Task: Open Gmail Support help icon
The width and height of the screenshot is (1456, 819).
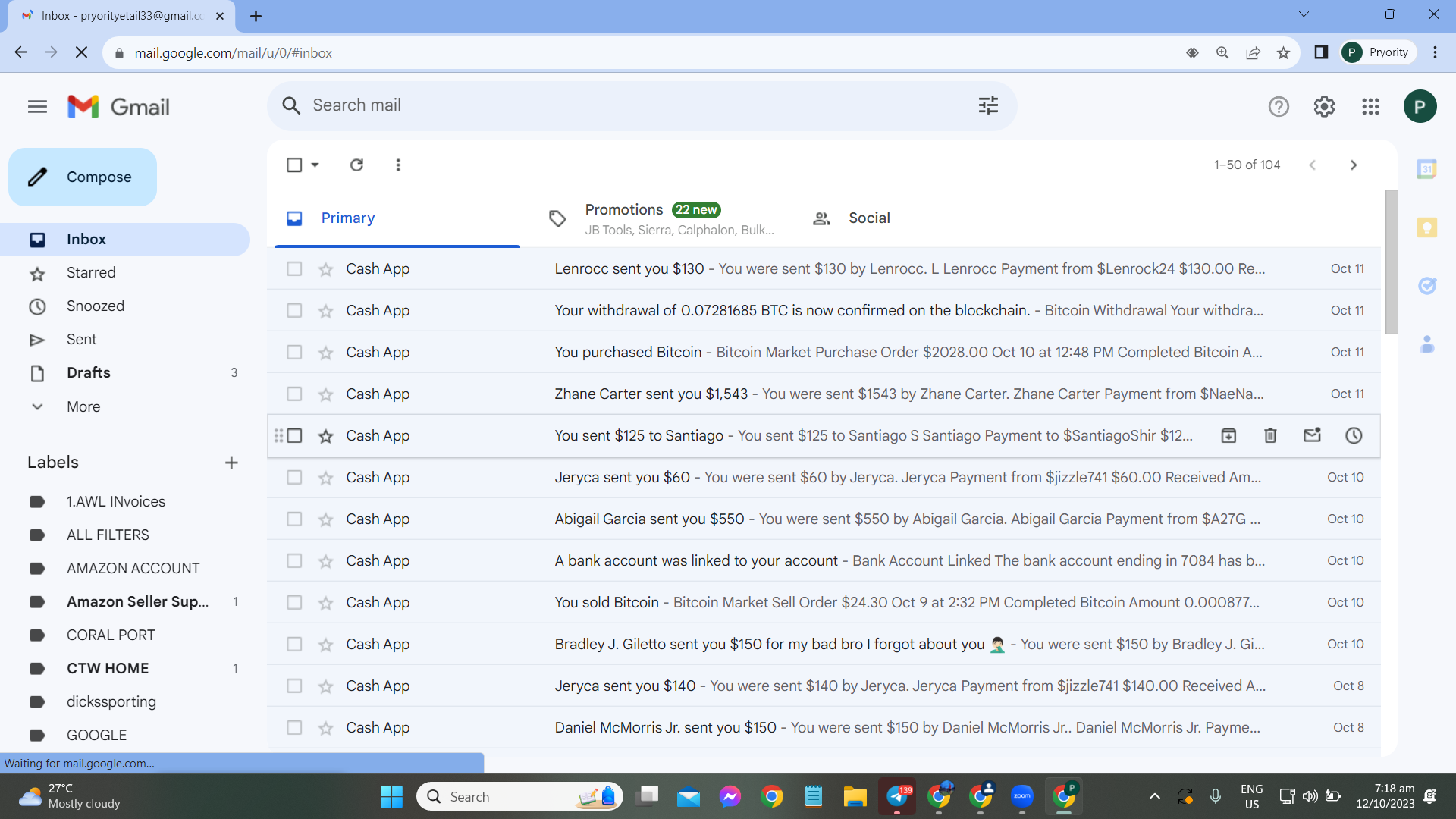Action: coord(1279,107)
